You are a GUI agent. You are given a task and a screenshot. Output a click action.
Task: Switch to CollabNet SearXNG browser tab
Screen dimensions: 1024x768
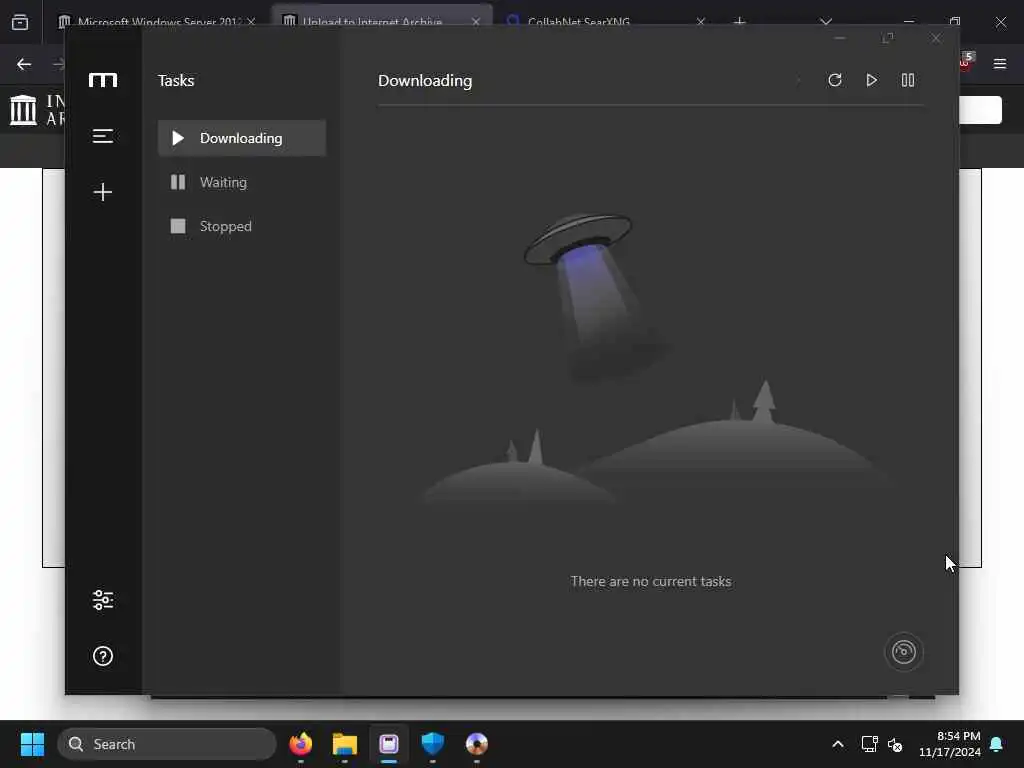pyautogui.click(x=579, y=22)
